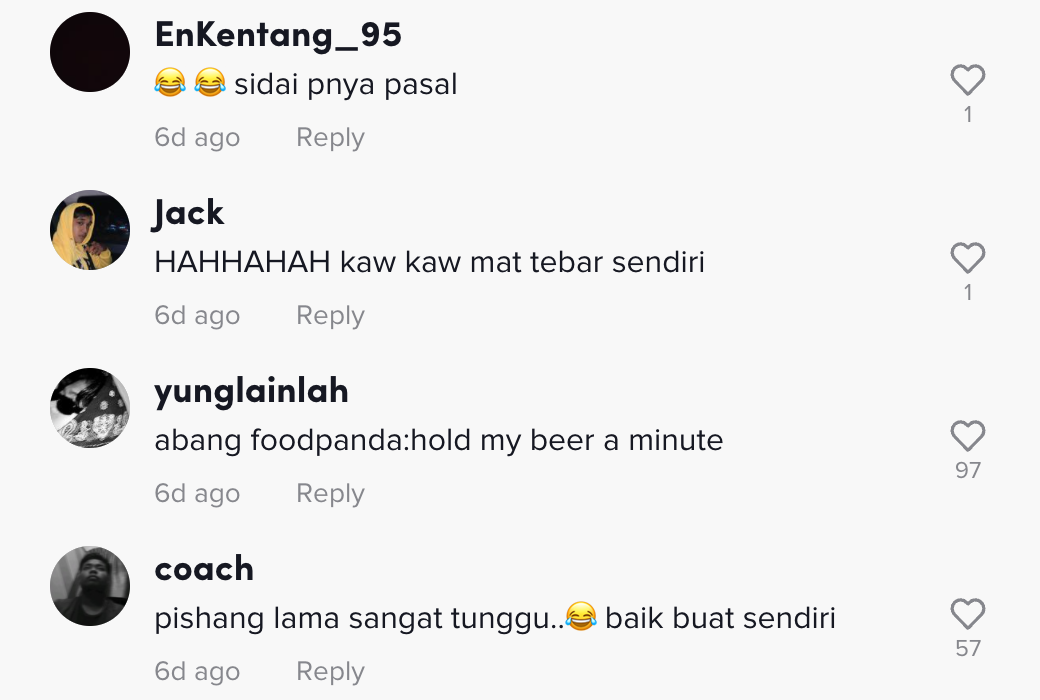Image resolution: width=1040 pixels, height=700 pixels.
Task: Click the 57 likes count
Action: (967, 648)
